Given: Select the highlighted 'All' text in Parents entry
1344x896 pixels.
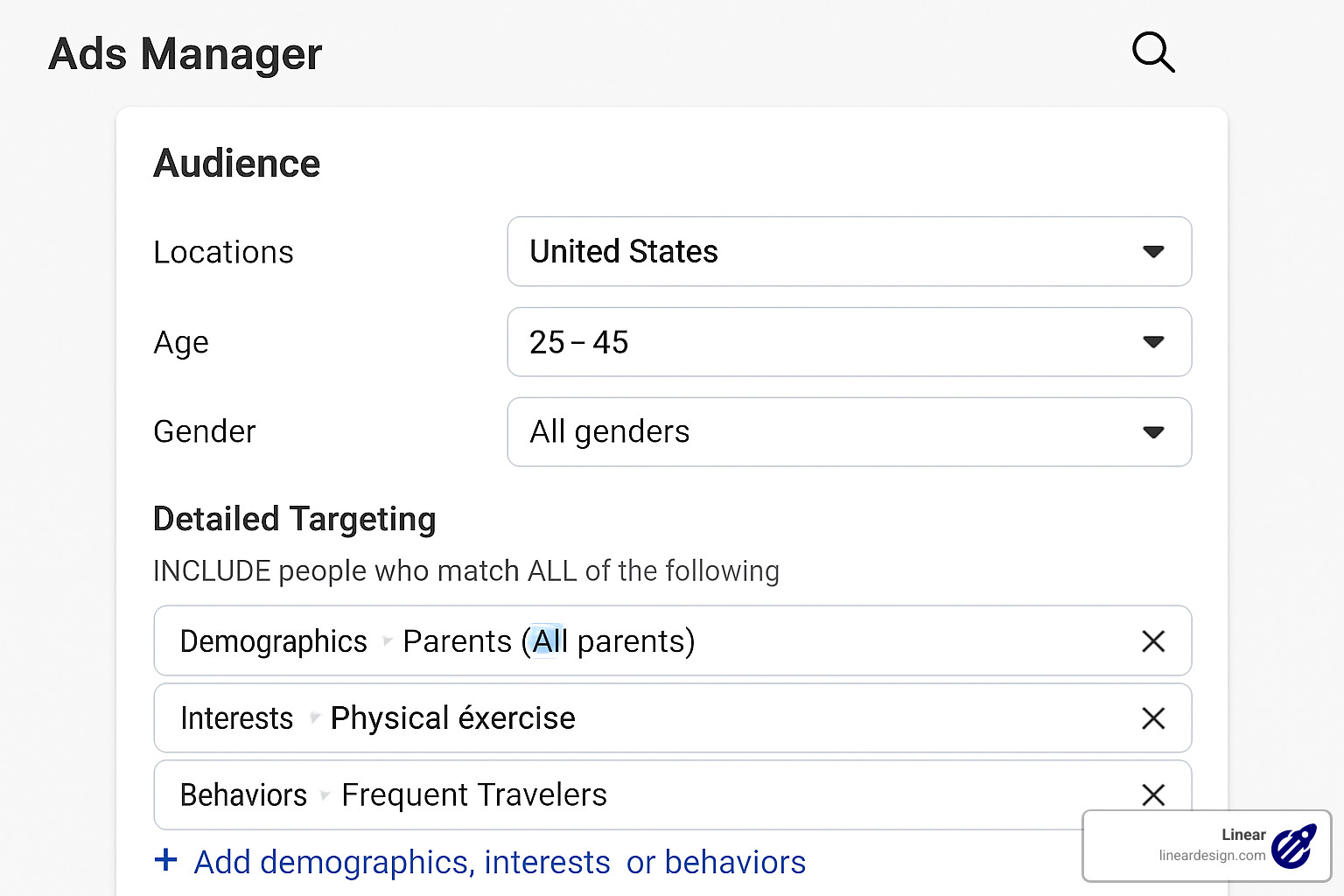Looking at the screenshot, I should pos(547,641).
